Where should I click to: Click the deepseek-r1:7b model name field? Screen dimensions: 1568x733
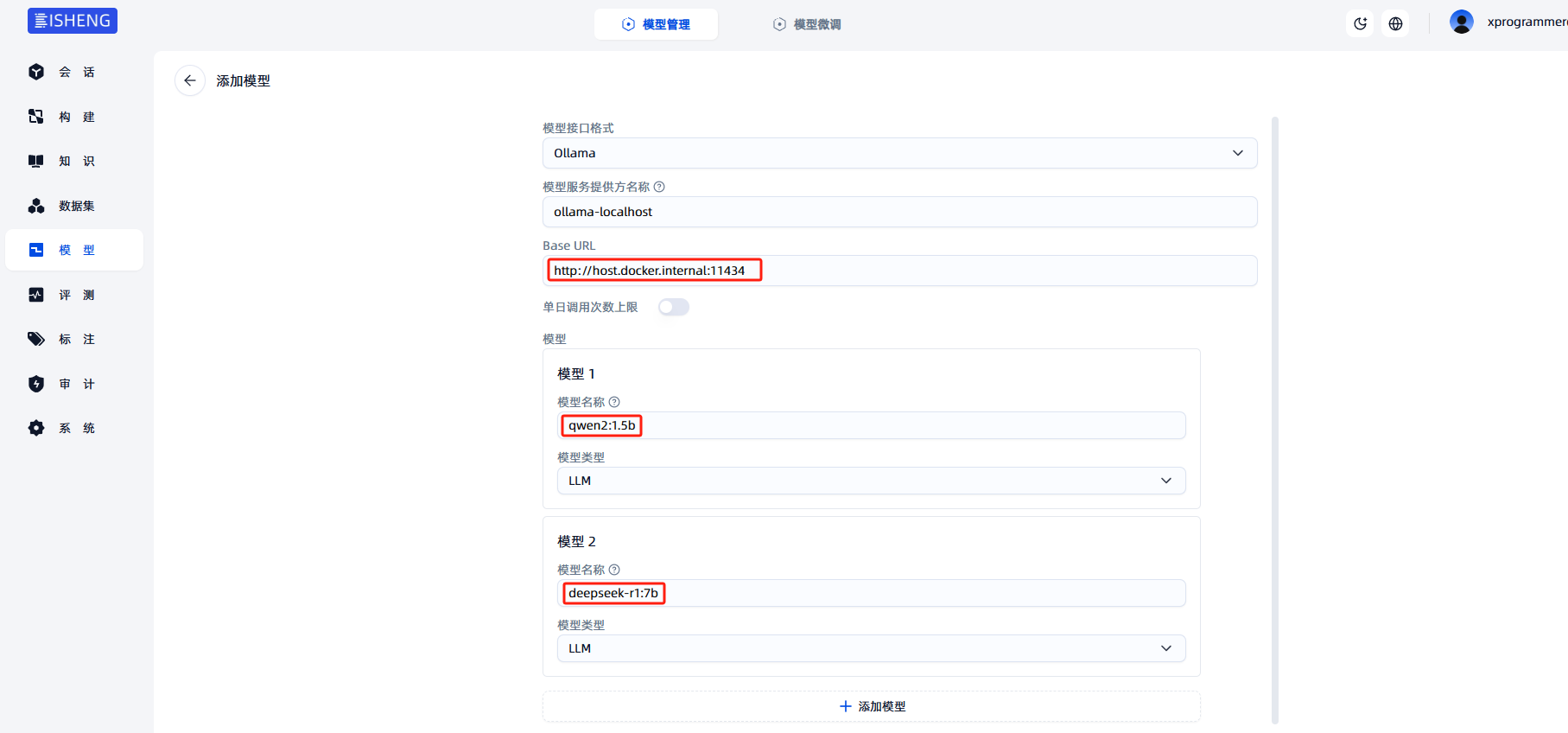coord(871,593)
